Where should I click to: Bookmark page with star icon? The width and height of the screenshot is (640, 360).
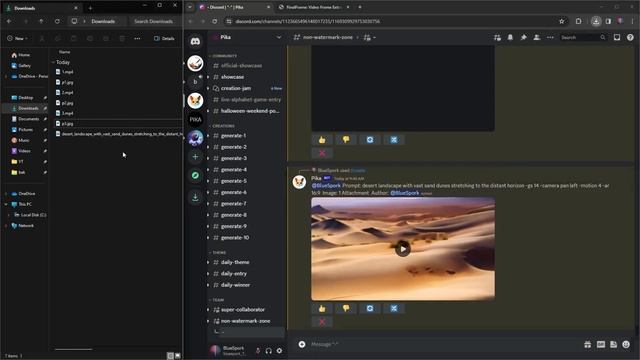562,21
